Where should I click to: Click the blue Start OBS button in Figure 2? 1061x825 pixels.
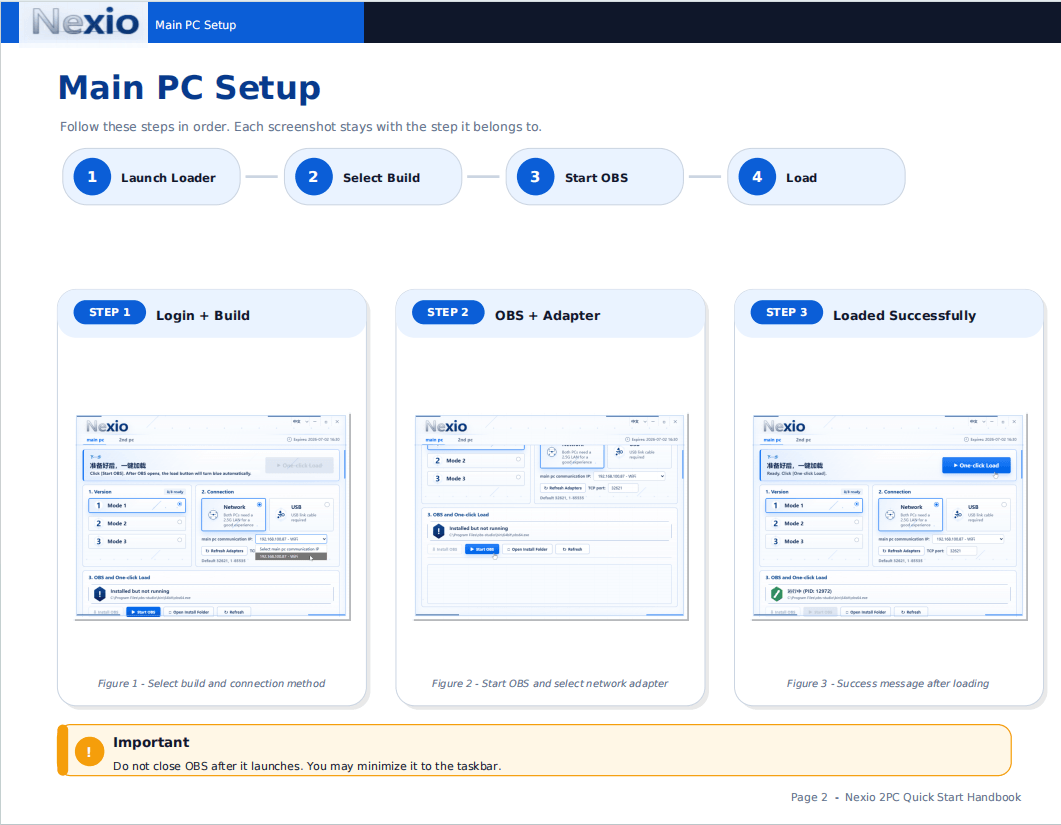[482, 549]
